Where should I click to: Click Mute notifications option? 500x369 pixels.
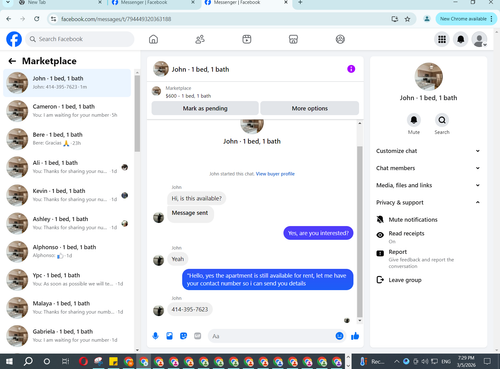click(428, 219)
